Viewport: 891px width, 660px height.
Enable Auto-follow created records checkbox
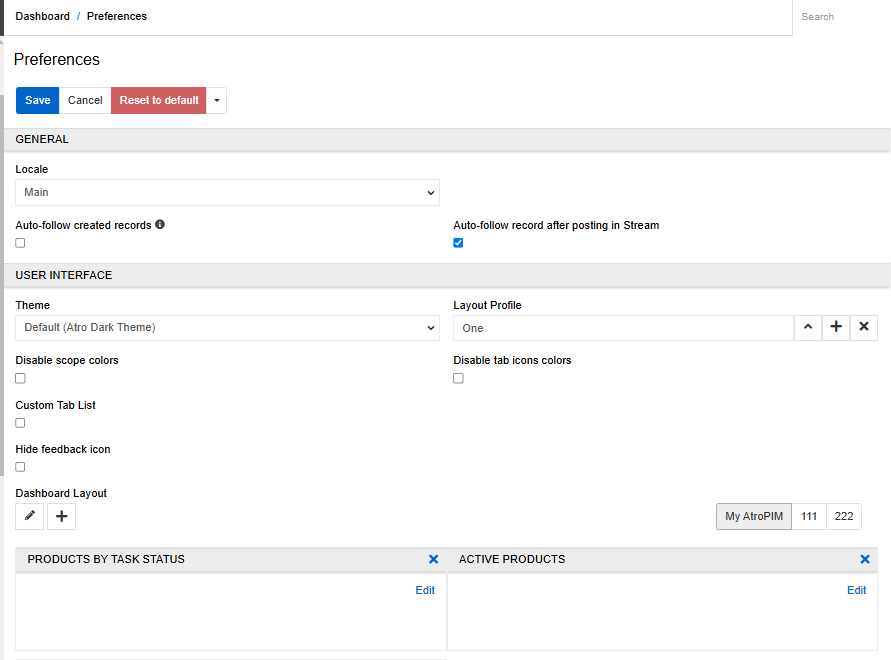20,243
